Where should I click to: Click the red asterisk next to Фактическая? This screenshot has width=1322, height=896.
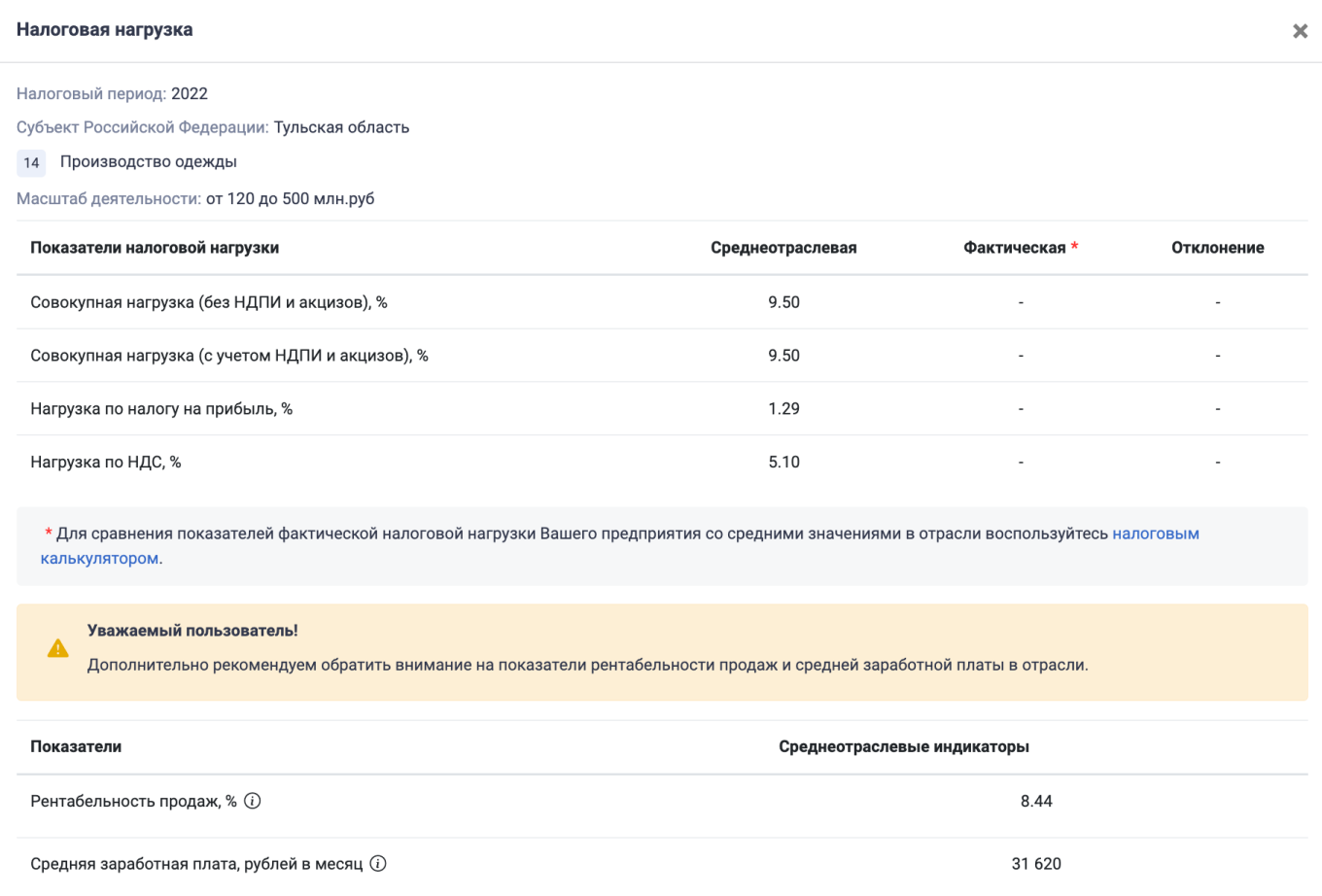pos(1074,247)
